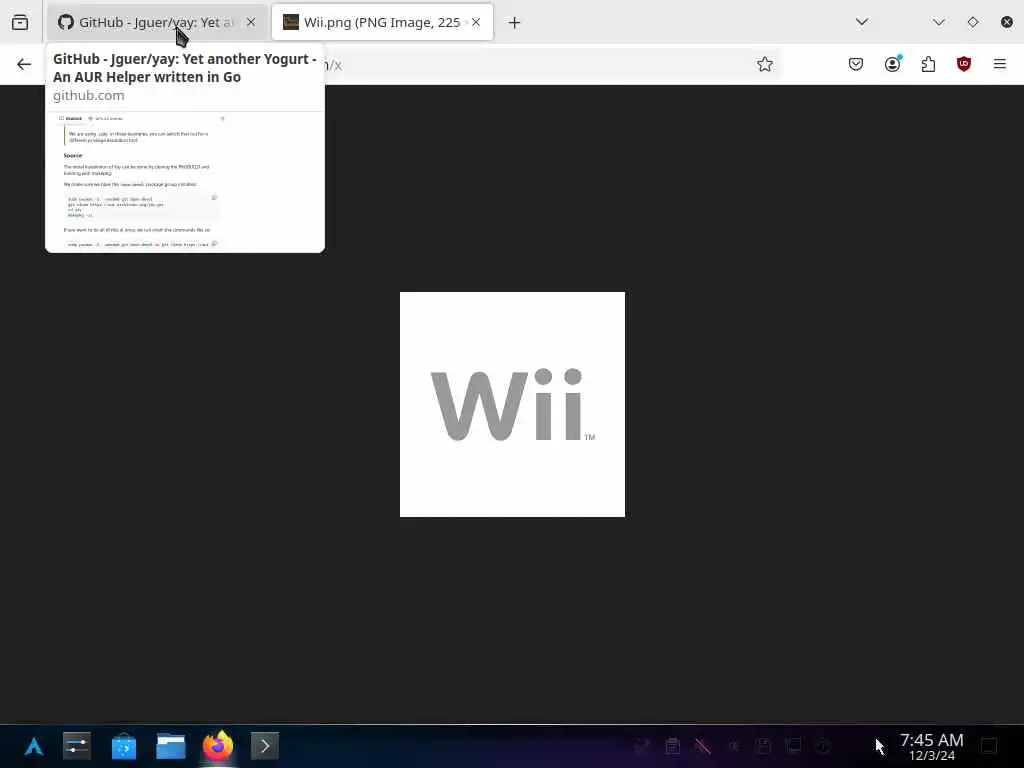The image size is (1024, 768).
Task: Open the 7:45 AM clock calendar
Action: click(932, 746)
